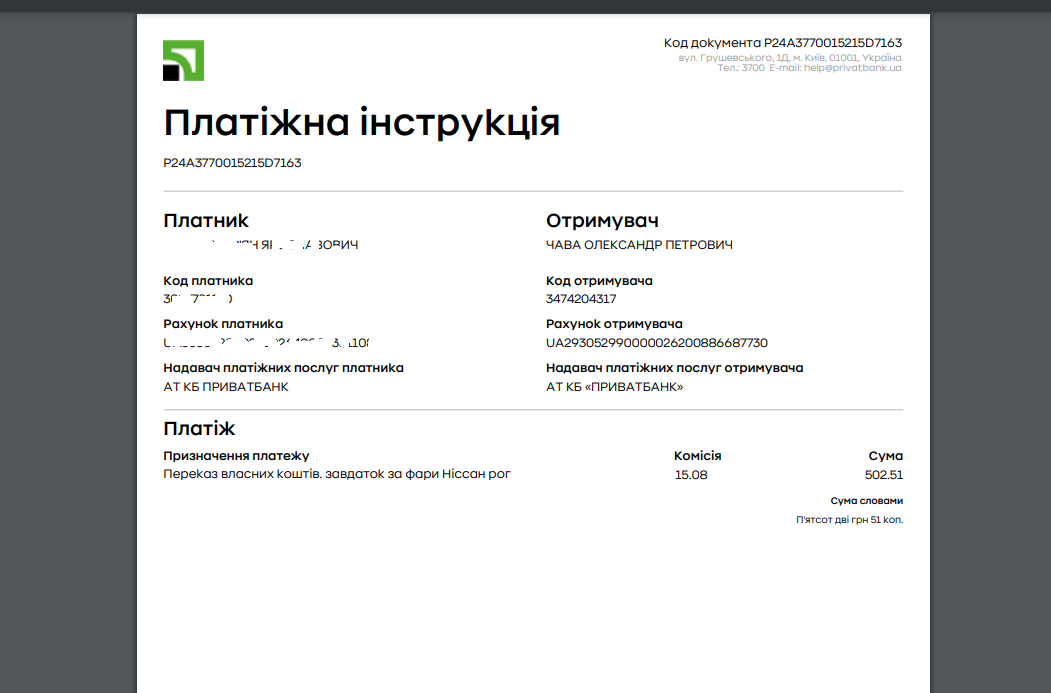Click the "Платіжна інструкція" title
Viewport: 1051px width, 693px height.
tap(361, 123)
